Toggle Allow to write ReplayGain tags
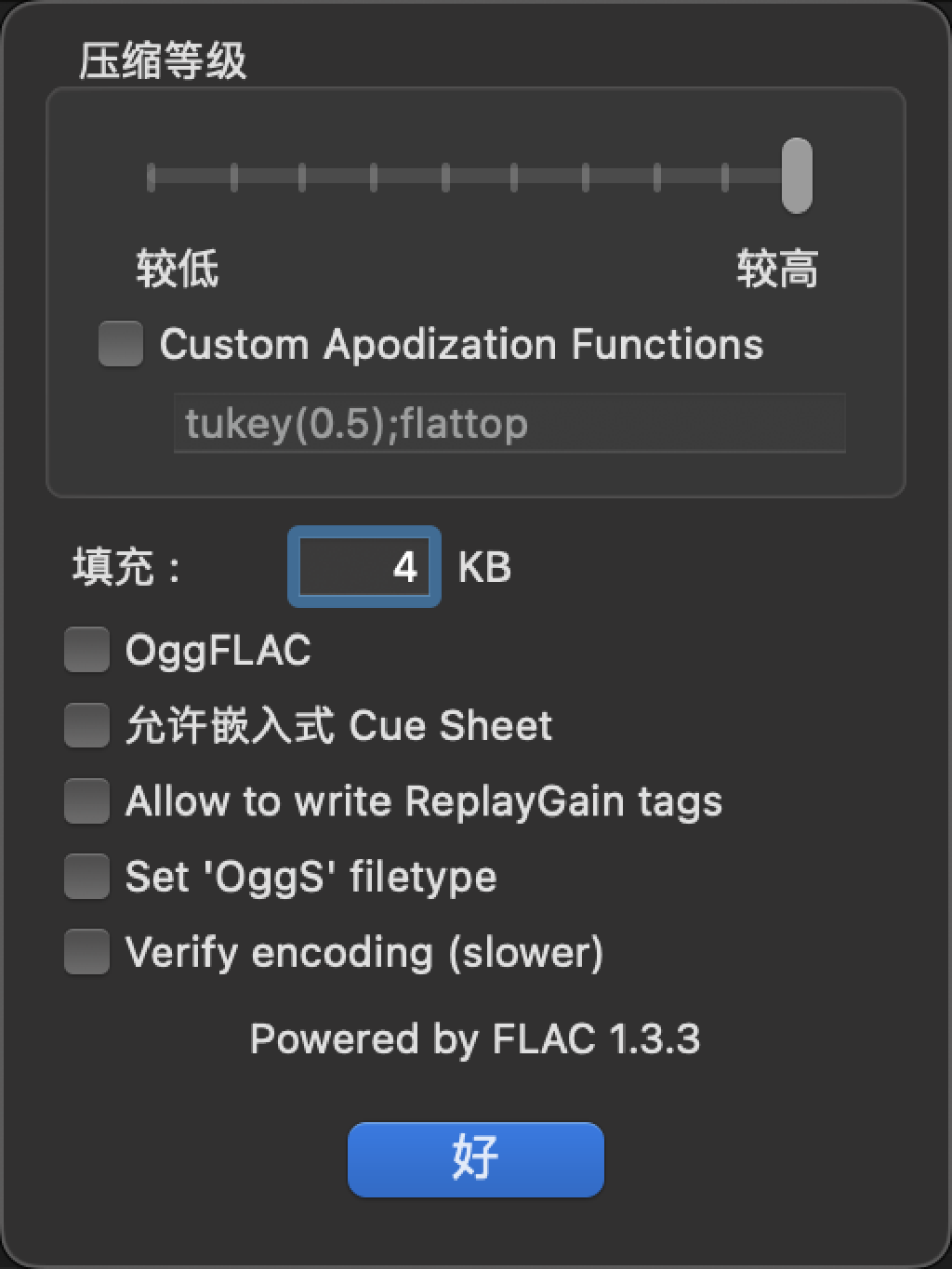The image size is (952, 1269). 86,800
